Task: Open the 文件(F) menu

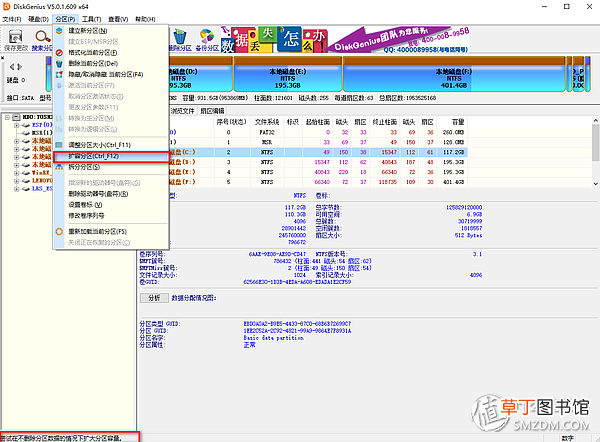Action: click(x=12, y=19)
